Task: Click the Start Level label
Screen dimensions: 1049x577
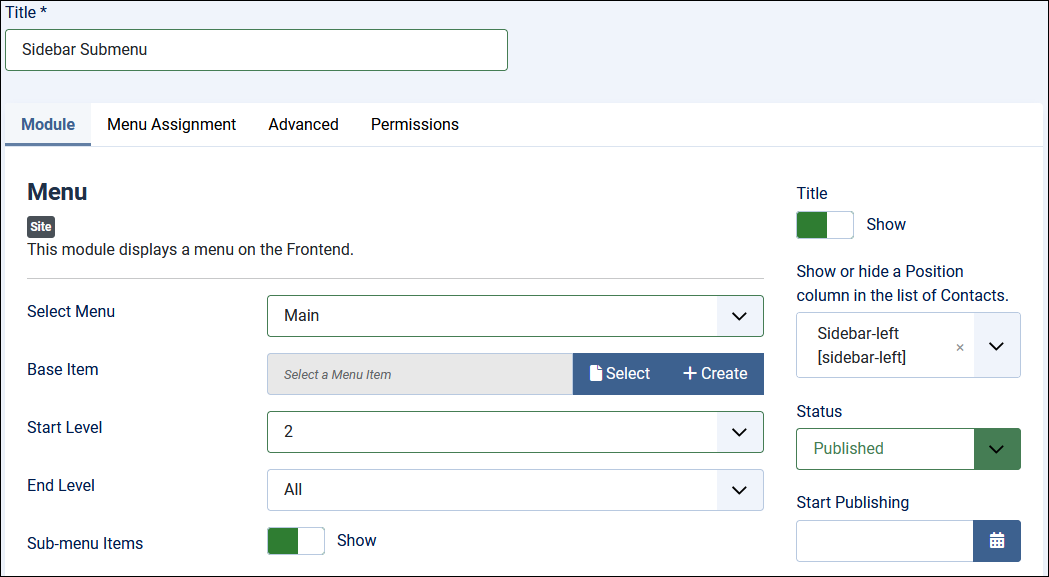Action: pyautogui.click(x=65, y=427)
